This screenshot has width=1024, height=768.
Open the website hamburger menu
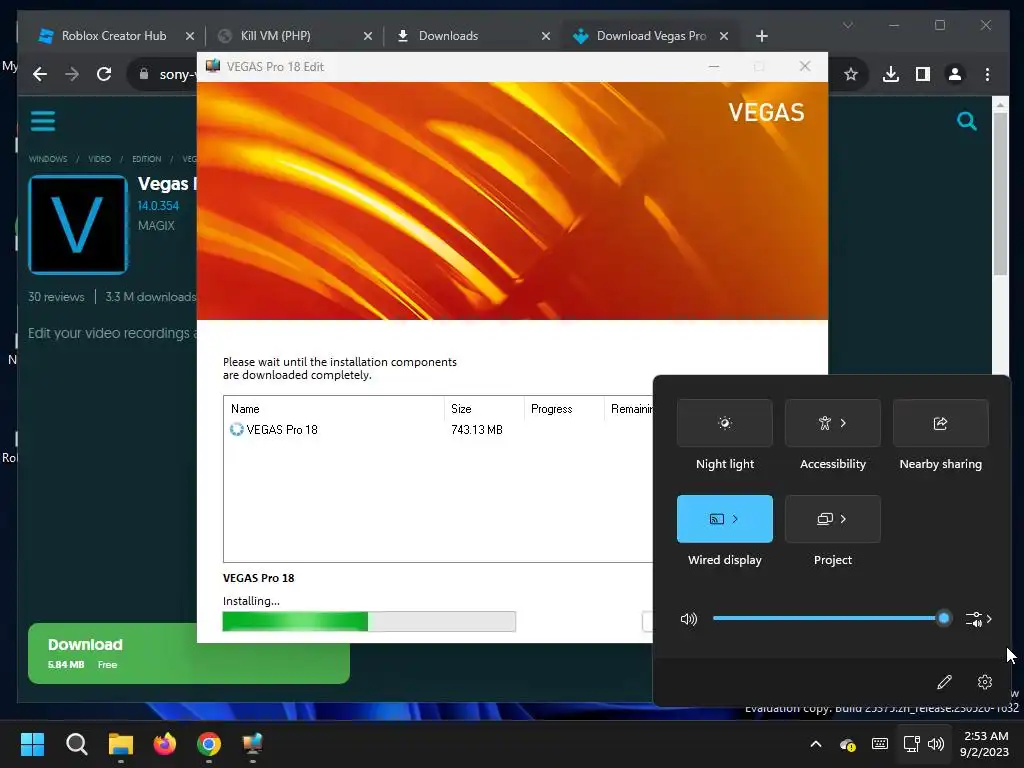point(43,121)
